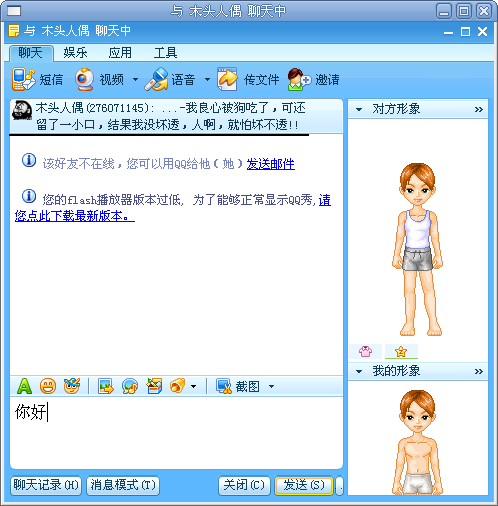
Task: Click the Flash download link 您点此下载最新版本
Action: [75, 216]
